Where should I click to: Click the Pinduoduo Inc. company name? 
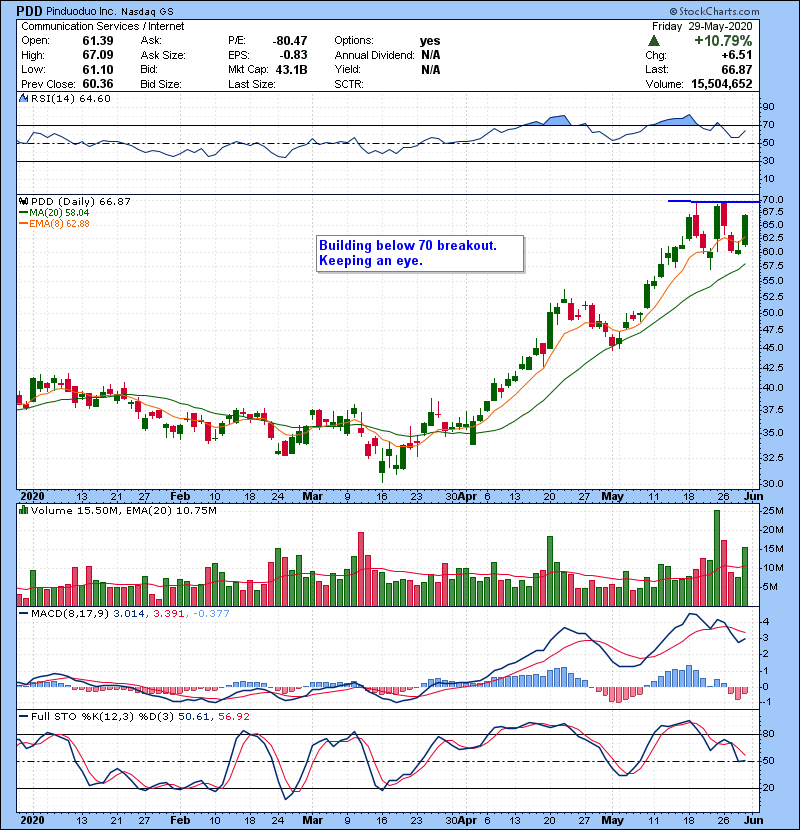coord(80,12)
